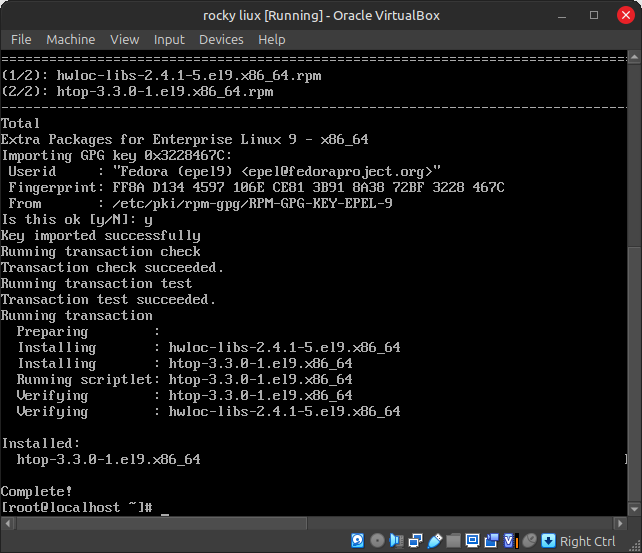Open the USB devices status icon
The width and height of the screenshot is (642, 553).
tap(434, 541)
